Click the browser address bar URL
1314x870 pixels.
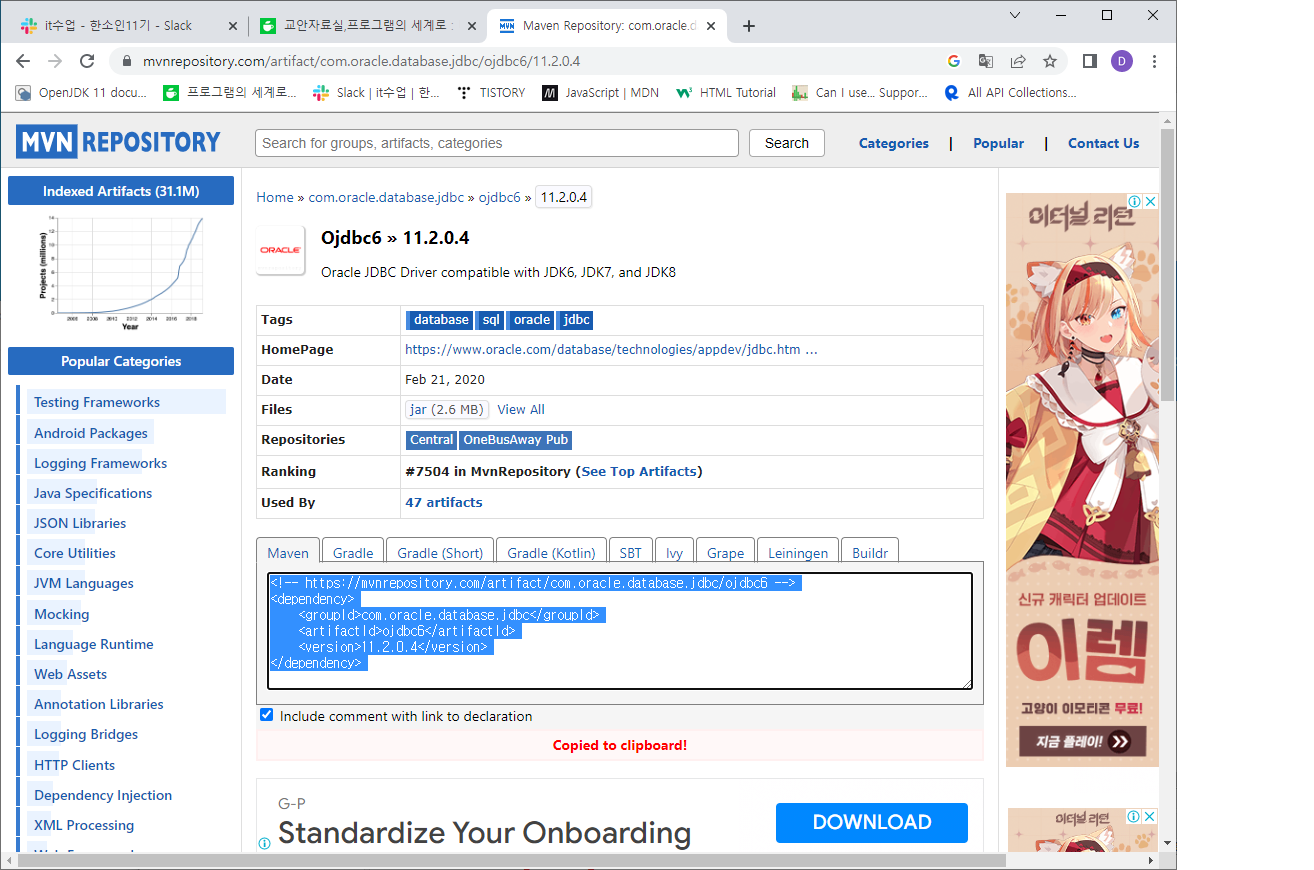[362, 61]
